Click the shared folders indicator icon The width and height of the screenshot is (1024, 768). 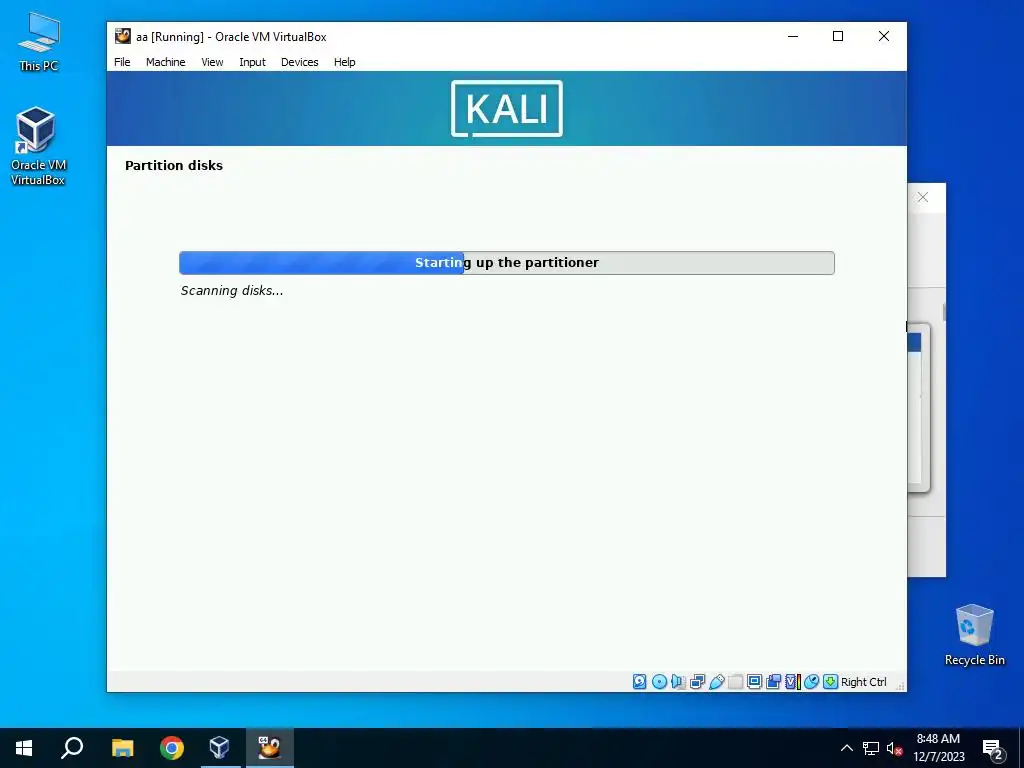[735, 682]
